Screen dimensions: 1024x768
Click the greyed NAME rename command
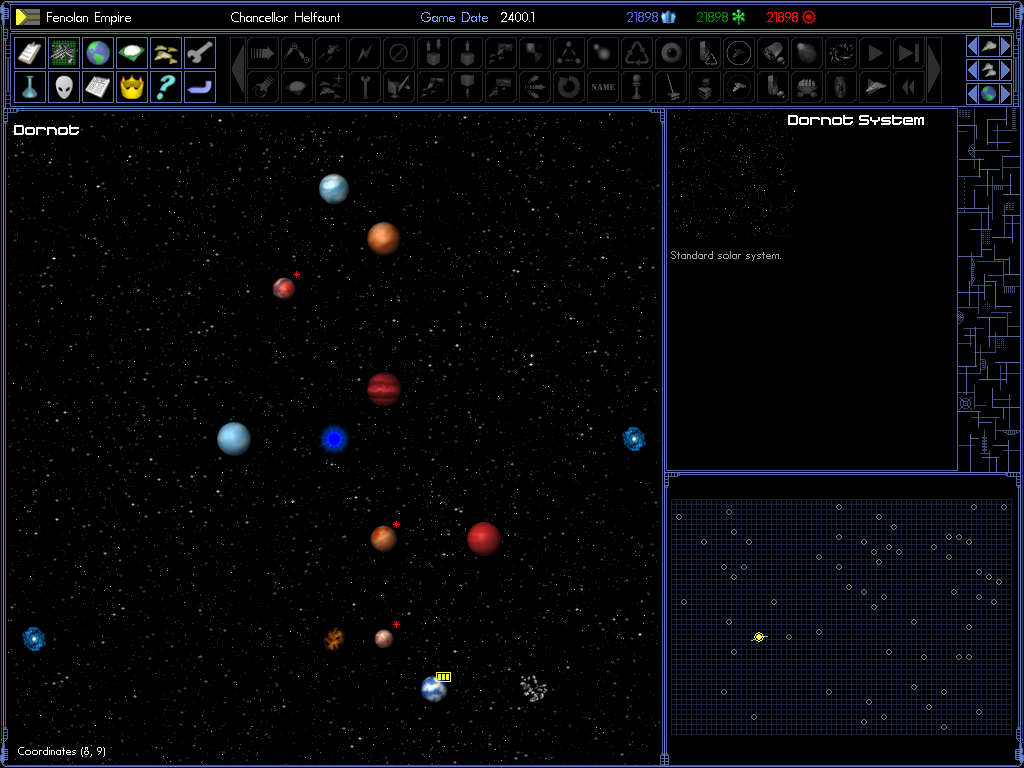click(x=603, y=87)
